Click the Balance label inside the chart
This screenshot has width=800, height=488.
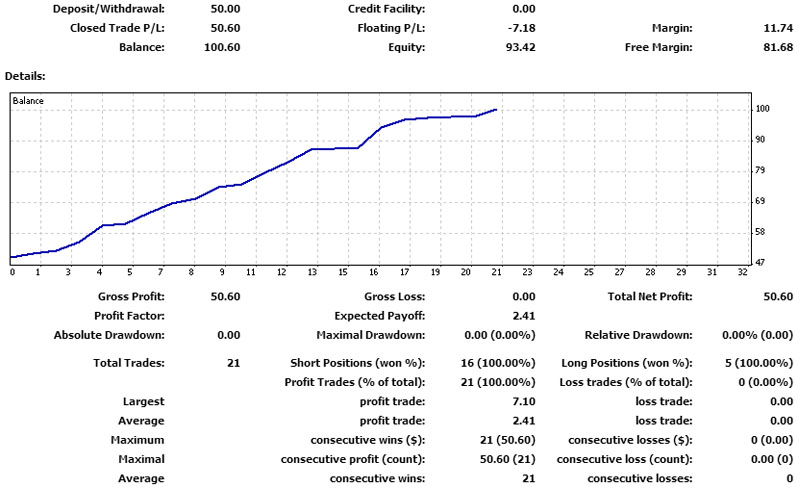pos(28,101)
